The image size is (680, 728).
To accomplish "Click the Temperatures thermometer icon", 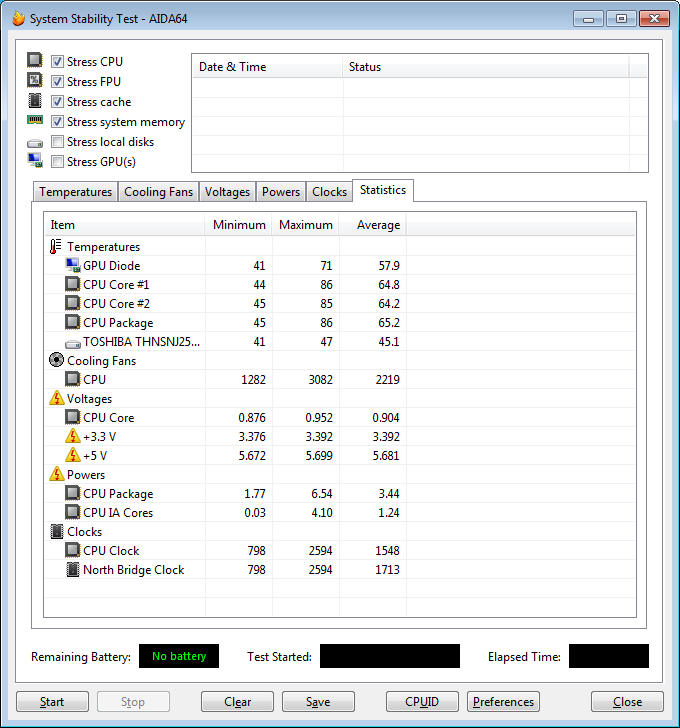I will pos(56,247).
